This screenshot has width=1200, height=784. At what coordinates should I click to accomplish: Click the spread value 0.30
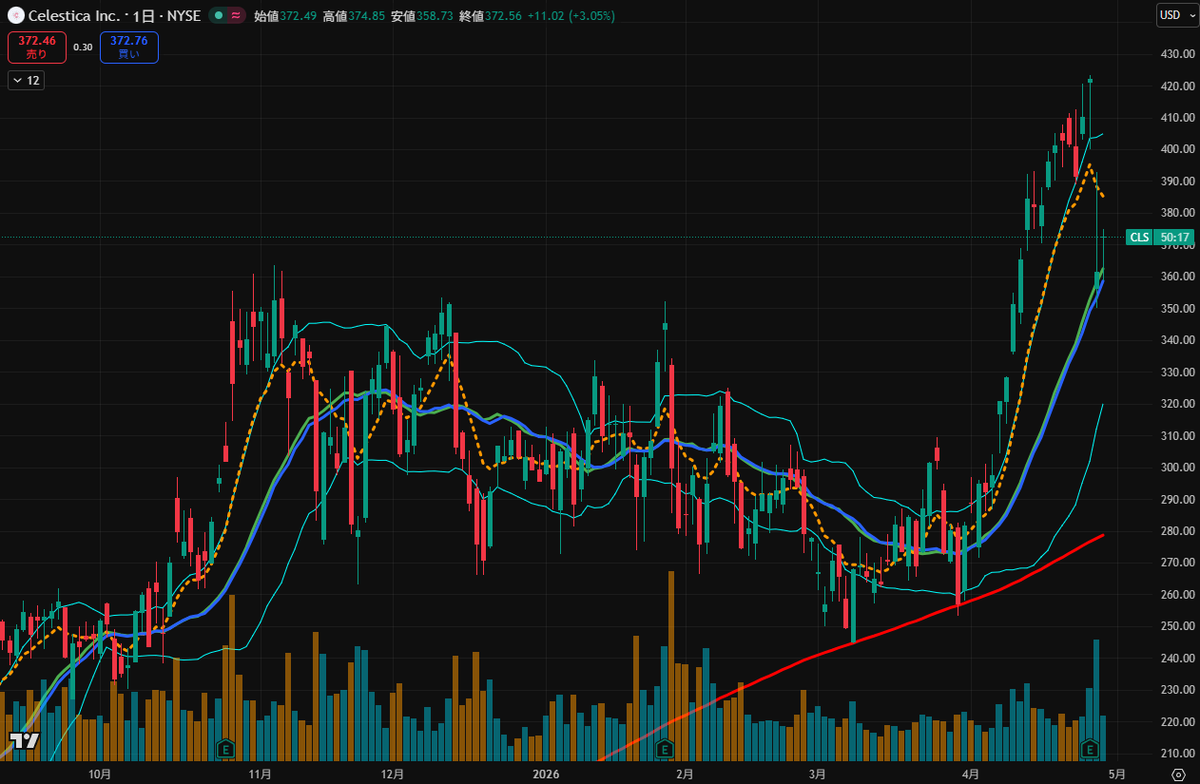click(x=83, y=47)
